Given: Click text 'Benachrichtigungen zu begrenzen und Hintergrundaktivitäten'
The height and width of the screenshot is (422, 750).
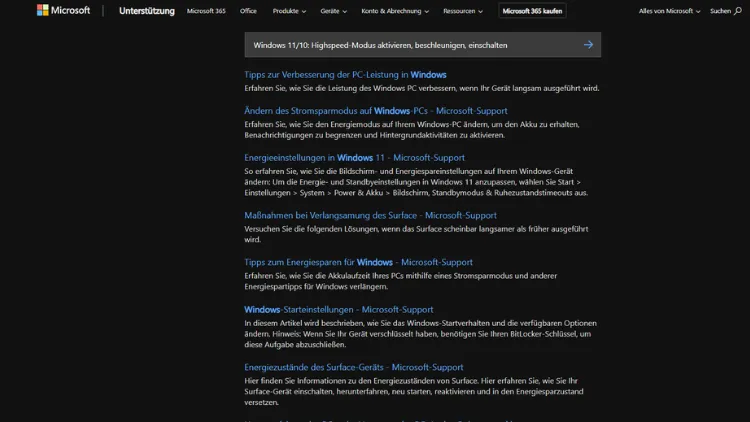Looking at the screenshot, I should tap(337, 135).
